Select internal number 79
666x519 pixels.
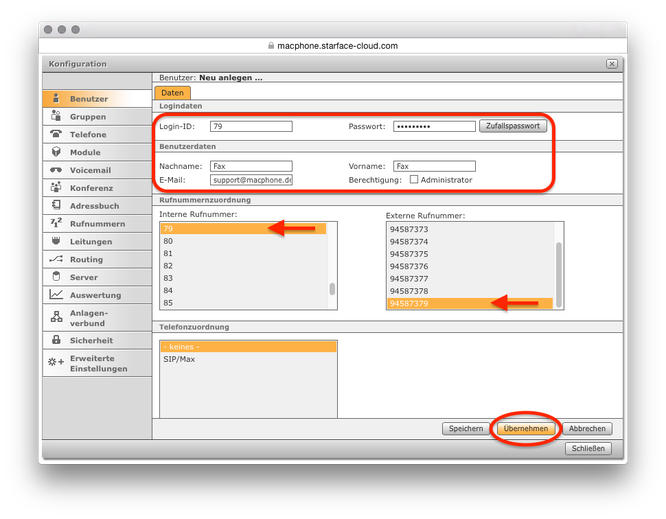pos(243,228)
